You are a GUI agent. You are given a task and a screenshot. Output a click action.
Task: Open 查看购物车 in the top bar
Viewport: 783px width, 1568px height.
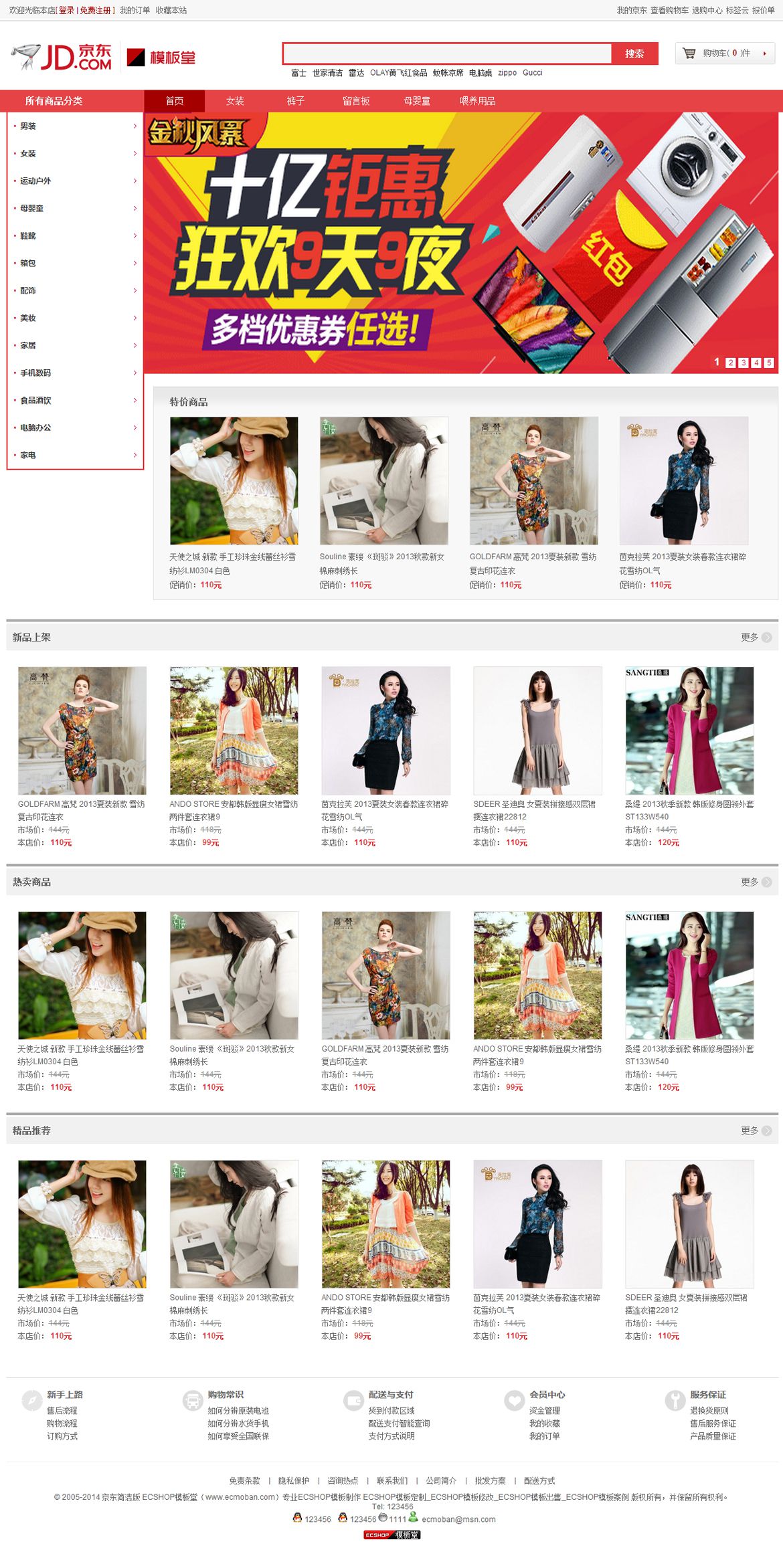669,10
